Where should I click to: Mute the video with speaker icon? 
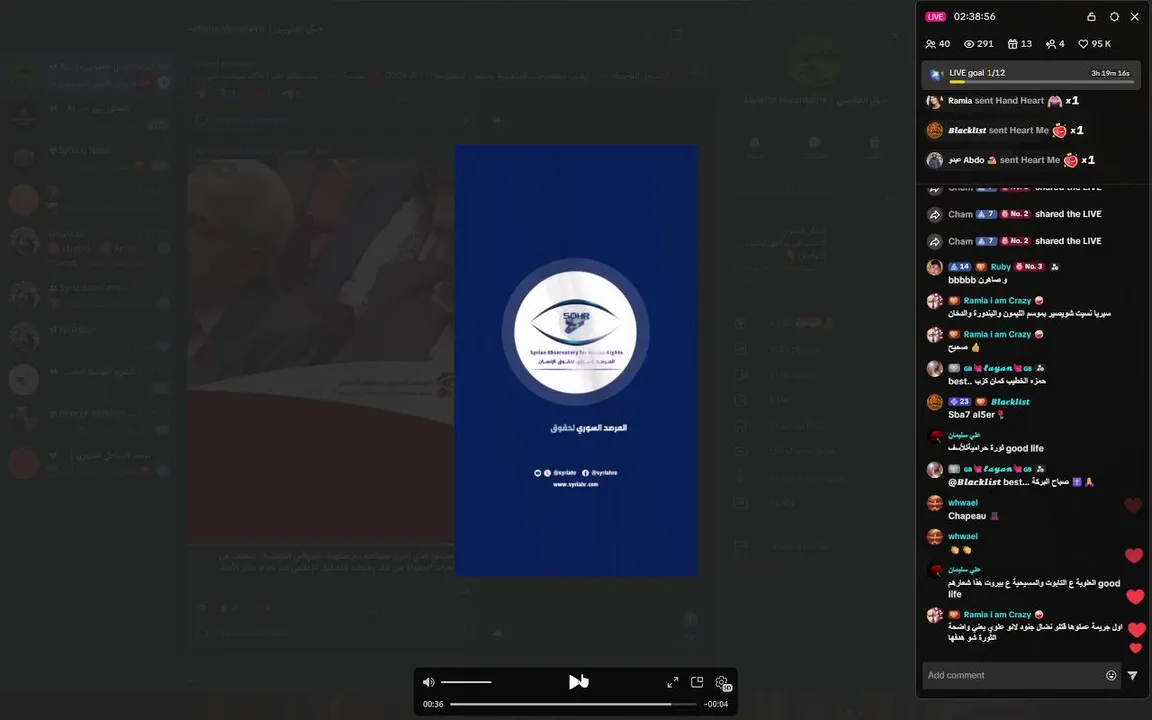pyautogui.click(x=428, y=683)
